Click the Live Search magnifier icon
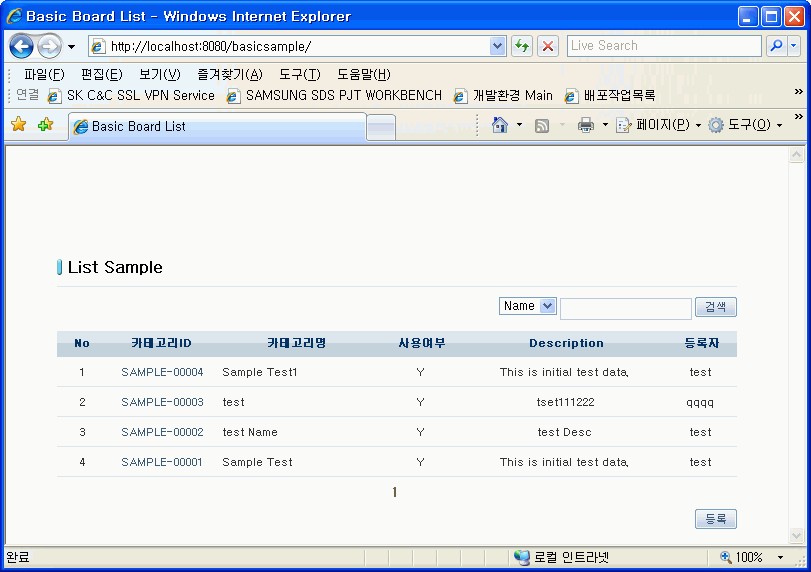 point(776,46)
